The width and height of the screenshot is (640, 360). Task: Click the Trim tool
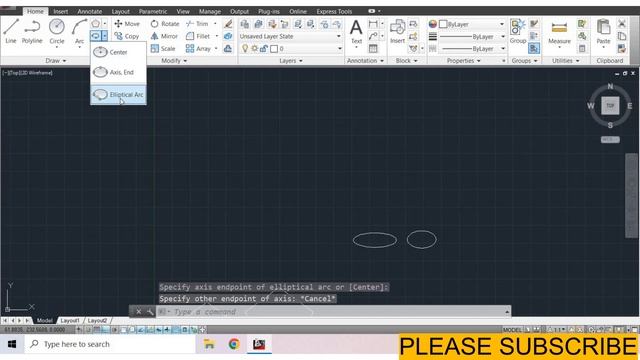coord(197,24)
